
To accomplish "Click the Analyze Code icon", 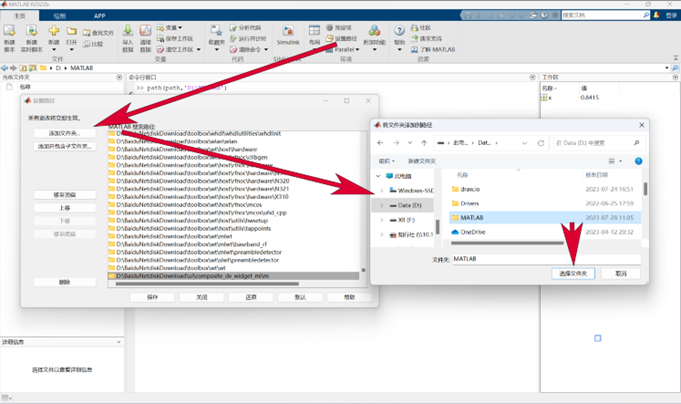I will pyautogui.click(x=233, y=28).
